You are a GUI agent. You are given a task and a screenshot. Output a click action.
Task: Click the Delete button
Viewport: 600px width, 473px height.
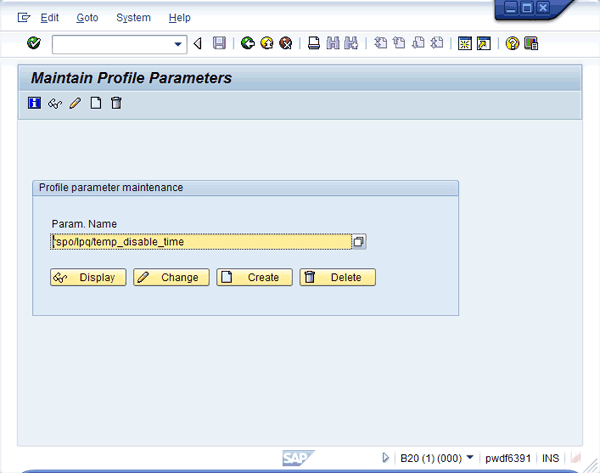[338, 277]
